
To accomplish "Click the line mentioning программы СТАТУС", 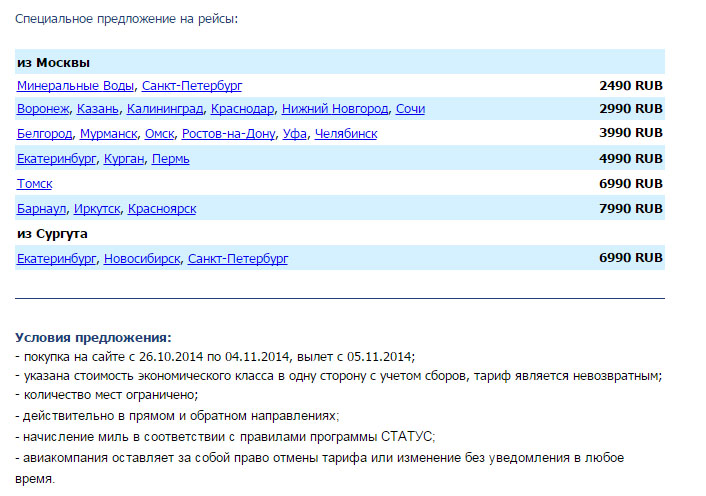I will click(225, 437).
